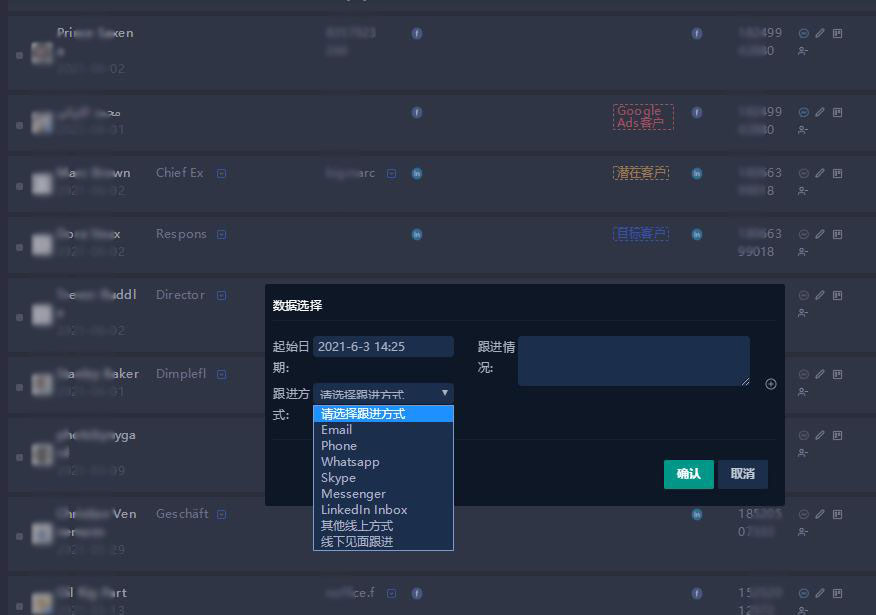This screenshot has height=615, width=876.
Task: Collapse the 跟进方式 dropdown select box
Action: tap(383, 393)
